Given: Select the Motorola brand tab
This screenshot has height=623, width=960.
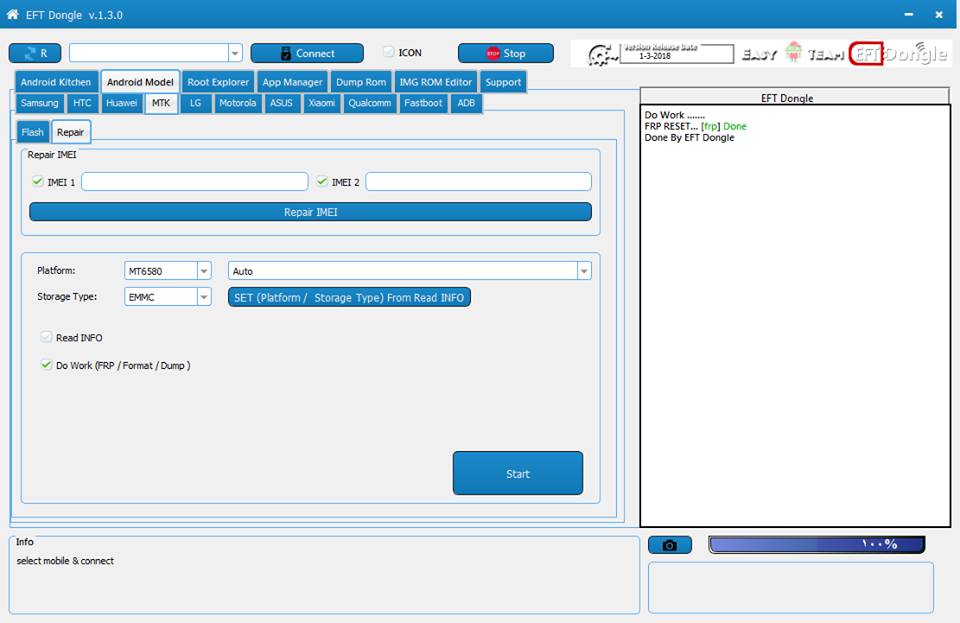Looking at the screenshot, I should click(x=238, y=103).
